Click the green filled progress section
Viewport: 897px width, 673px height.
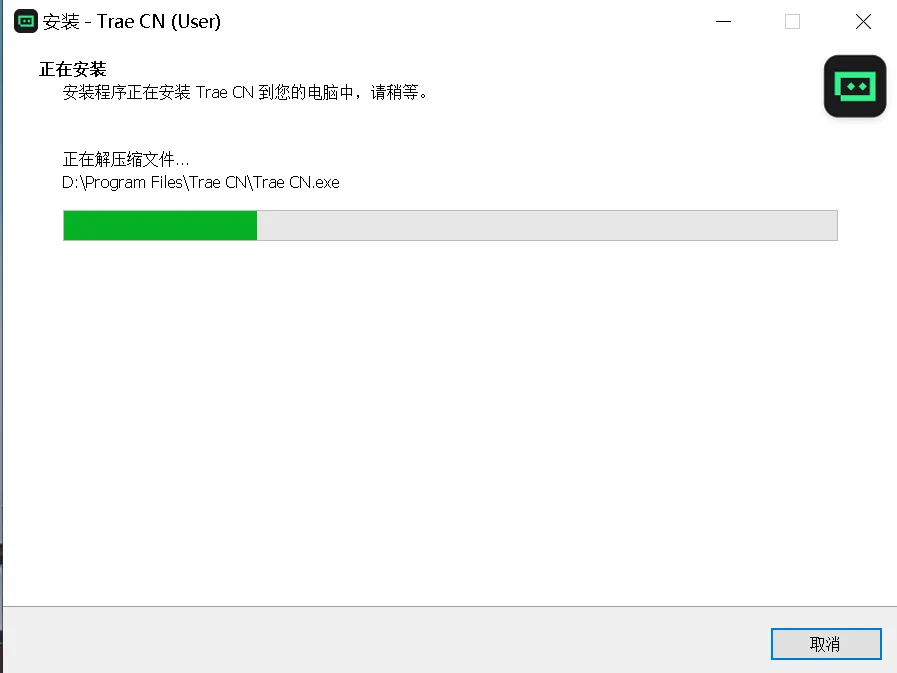pyautogui.click(x=160, y=225)
